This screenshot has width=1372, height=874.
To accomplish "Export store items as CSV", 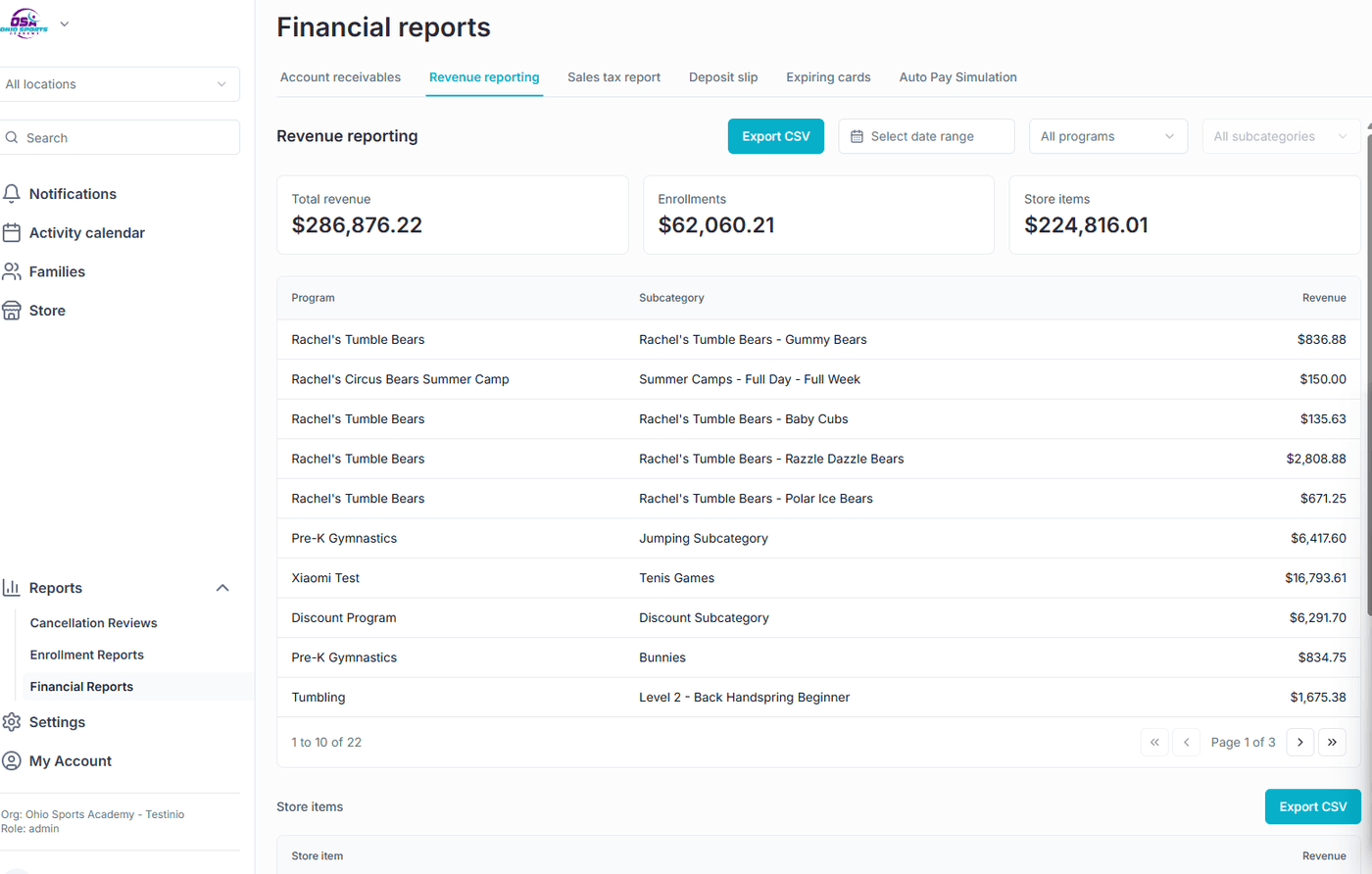I will [1313, 806].
